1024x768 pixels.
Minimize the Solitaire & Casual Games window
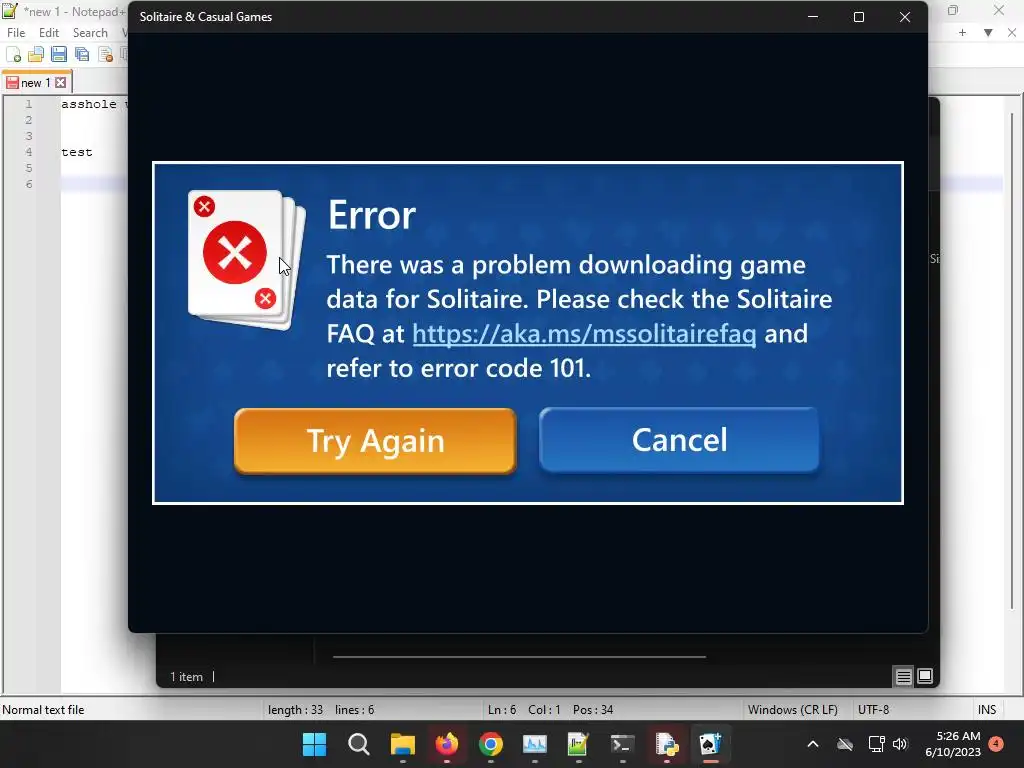pos(813,17)
